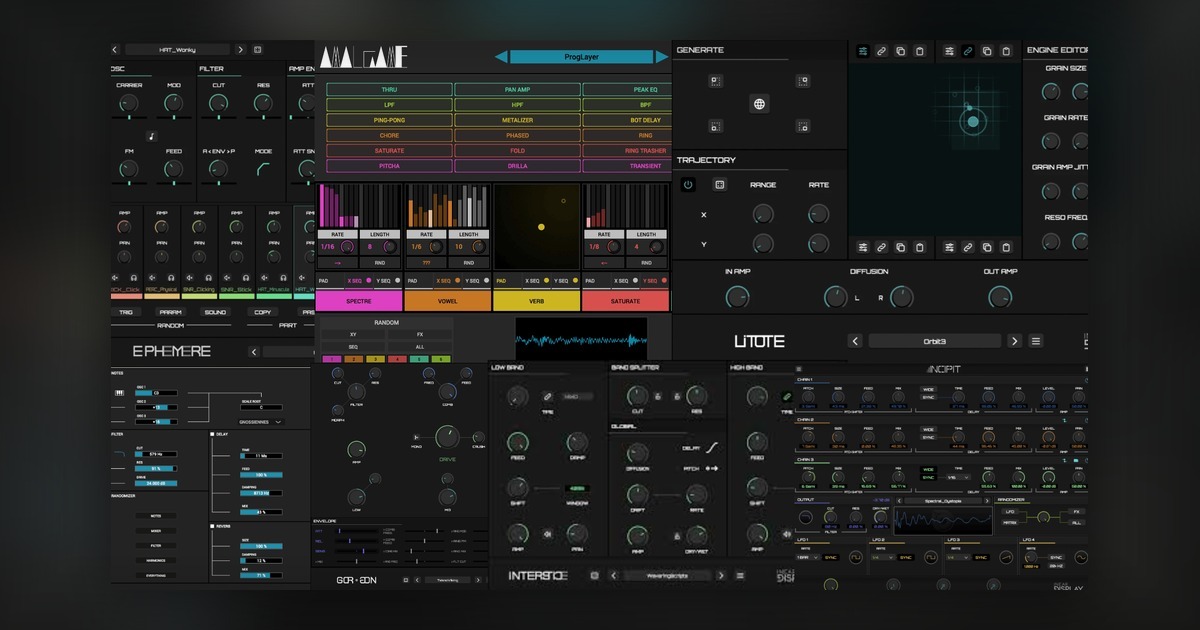The height and width of the screenshot is (630, 1200).
Task: Click the green link icon in Interstice HIGH BAND
Action: point(787,398)
